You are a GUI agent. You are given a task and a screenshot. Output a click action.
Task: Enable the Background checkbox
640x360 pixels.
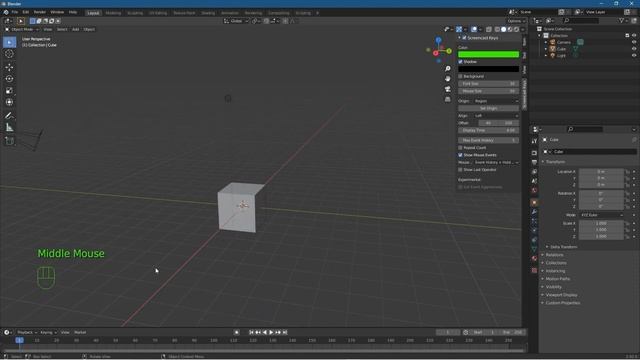460,76
